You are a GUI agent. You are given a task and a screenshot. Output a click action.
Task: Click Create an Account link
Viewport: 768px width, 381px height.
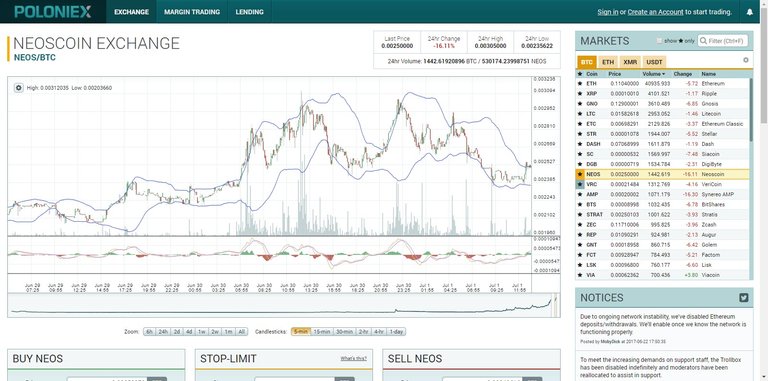(655, 12)
